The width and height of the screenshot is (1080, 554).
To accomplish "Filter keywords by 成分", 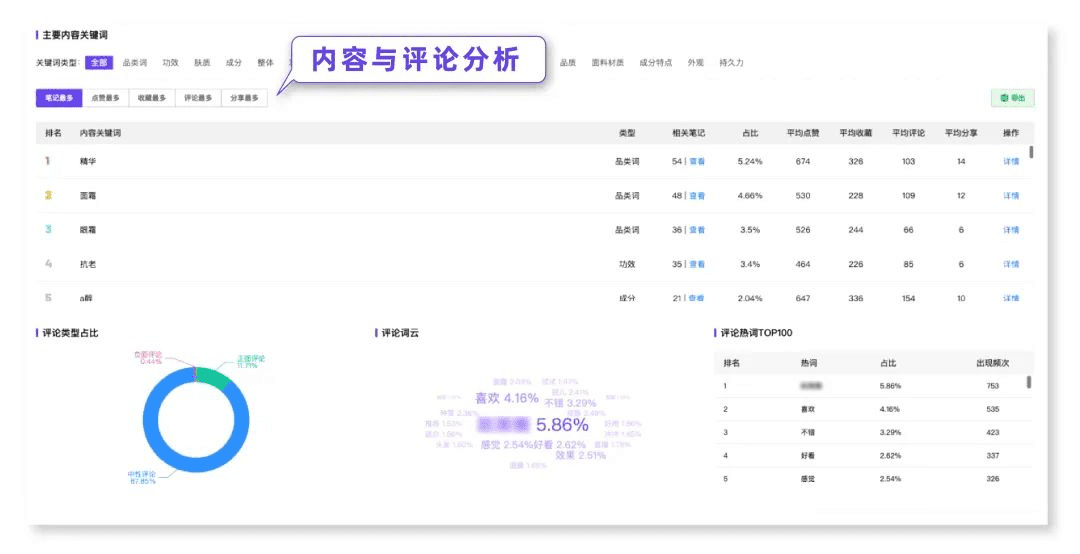I will [233, 63].
